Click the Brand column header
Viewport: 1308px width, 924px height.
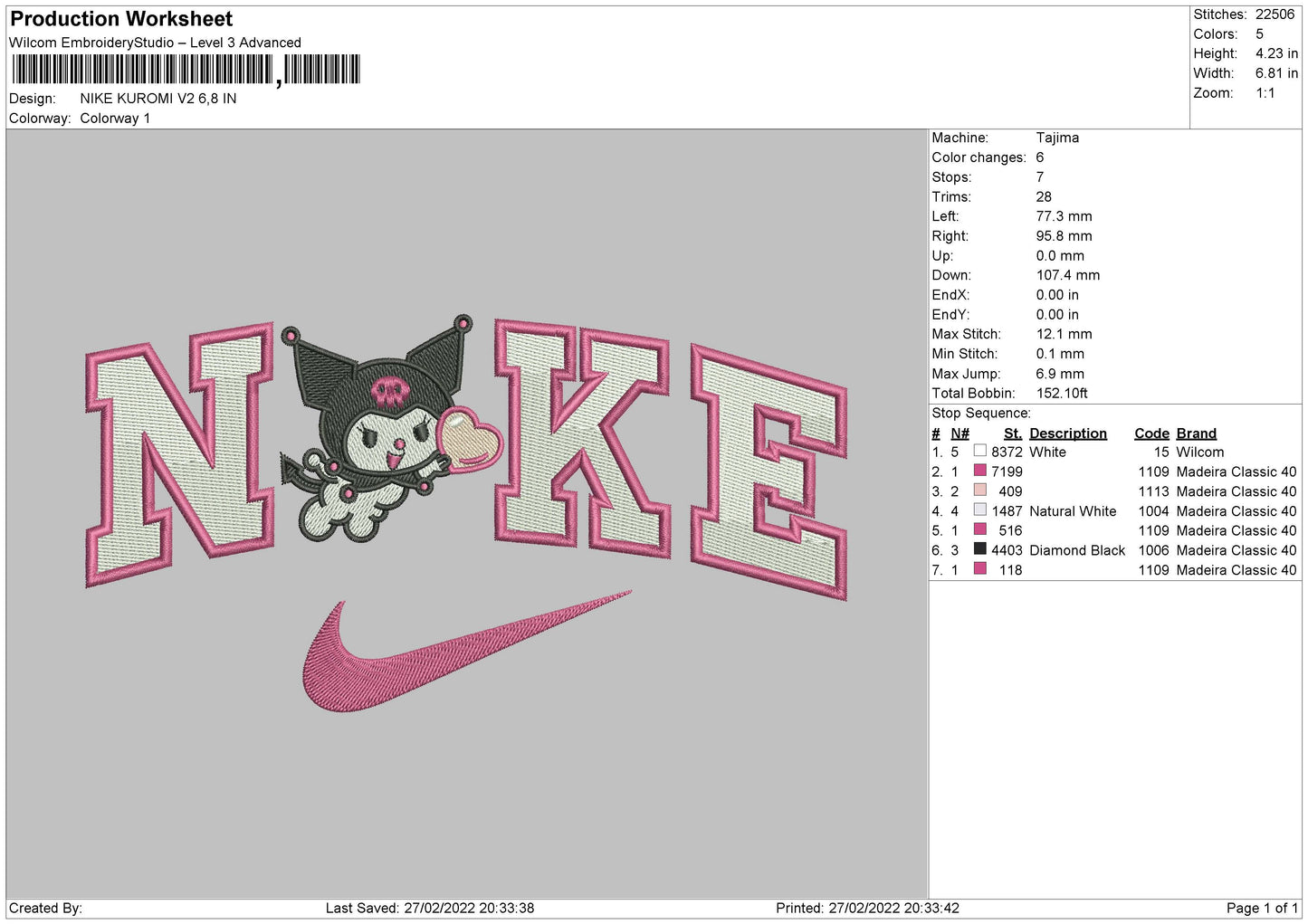tap(1196, 433)
